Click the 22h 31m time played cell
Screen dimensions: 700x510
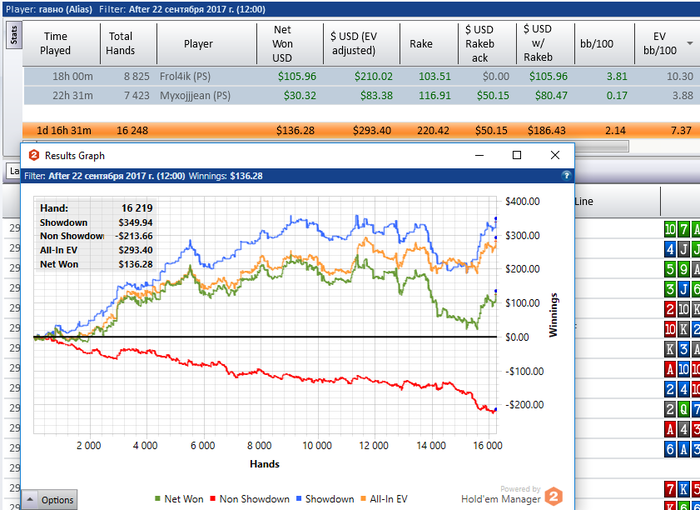(x=73, y=96)
